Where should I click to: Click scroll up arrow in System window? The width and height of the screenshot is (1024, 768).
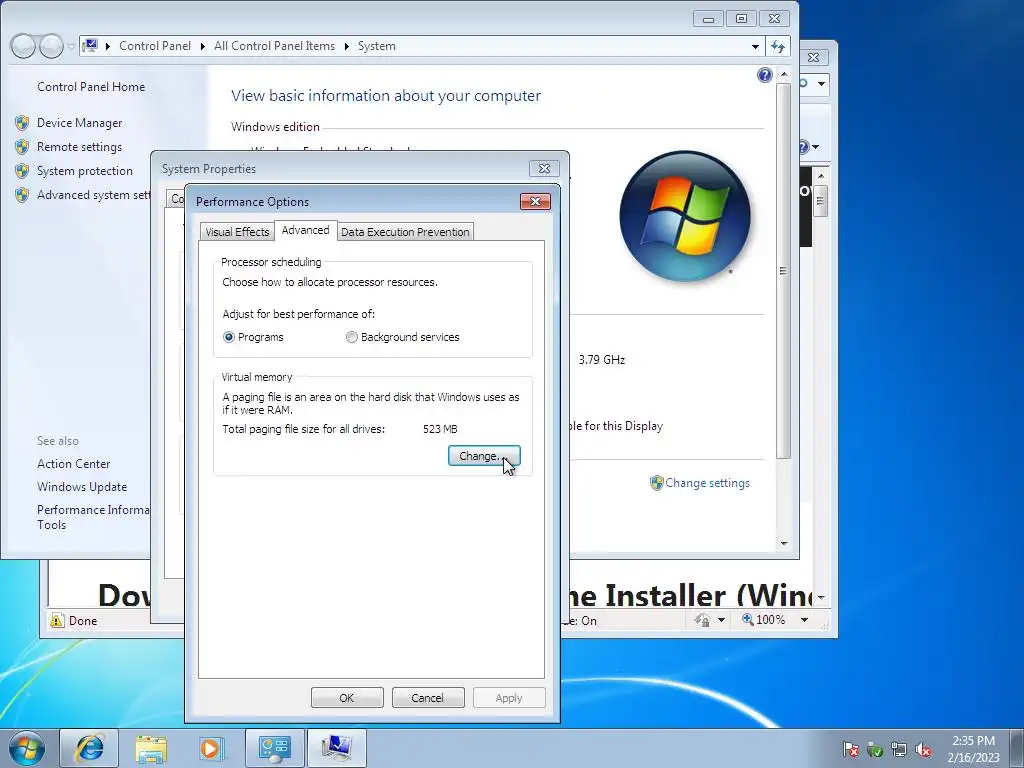784,74
